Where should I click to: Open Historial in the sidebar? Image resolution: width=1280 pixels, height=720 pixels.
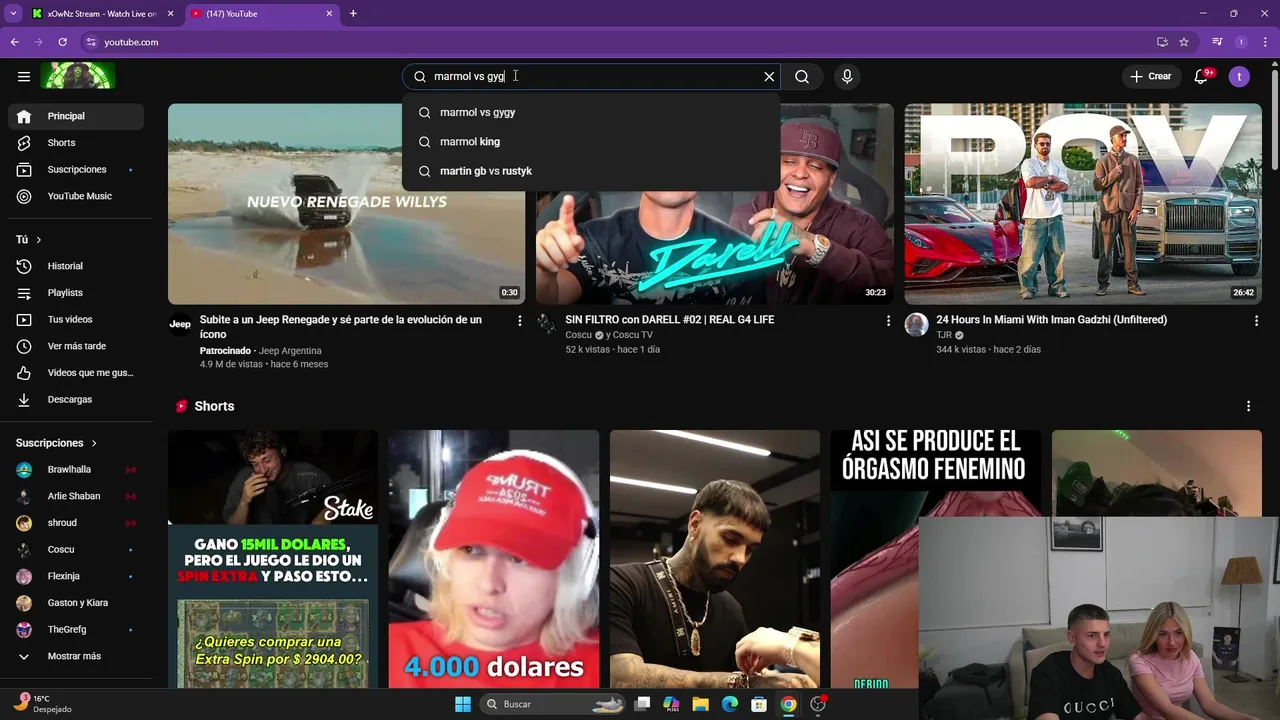(x=76, y=266)
